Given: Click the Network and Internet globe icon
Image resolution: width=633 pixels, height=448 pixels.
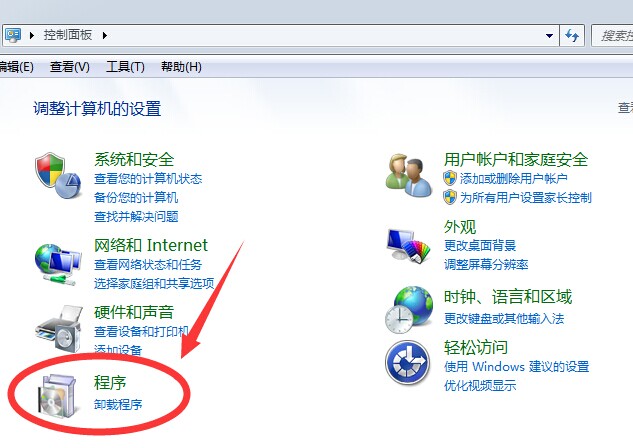Looking at the screenshot, I should [x=58, y=264].
